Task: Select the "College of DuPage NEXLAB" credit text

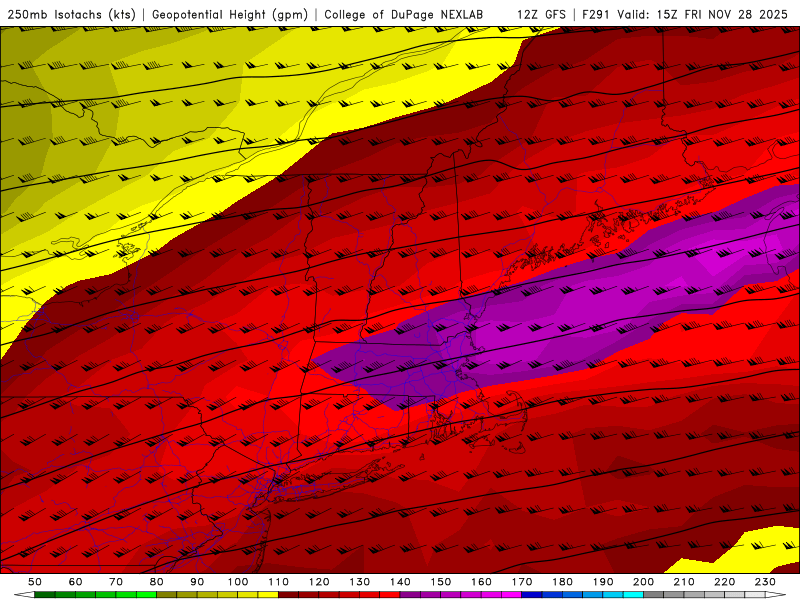Action: [404, 14]
